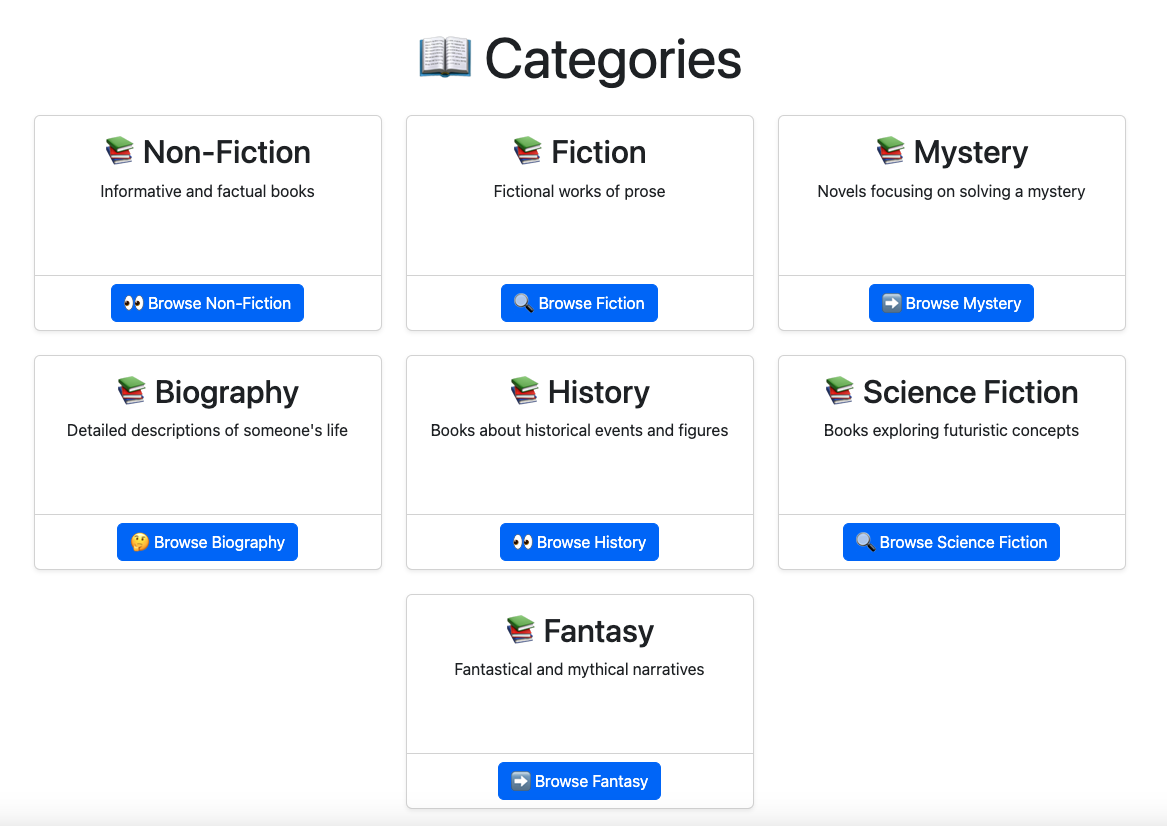Click the 'Informative and factual books' text
1167x826 pixels.
coord(208,191)
